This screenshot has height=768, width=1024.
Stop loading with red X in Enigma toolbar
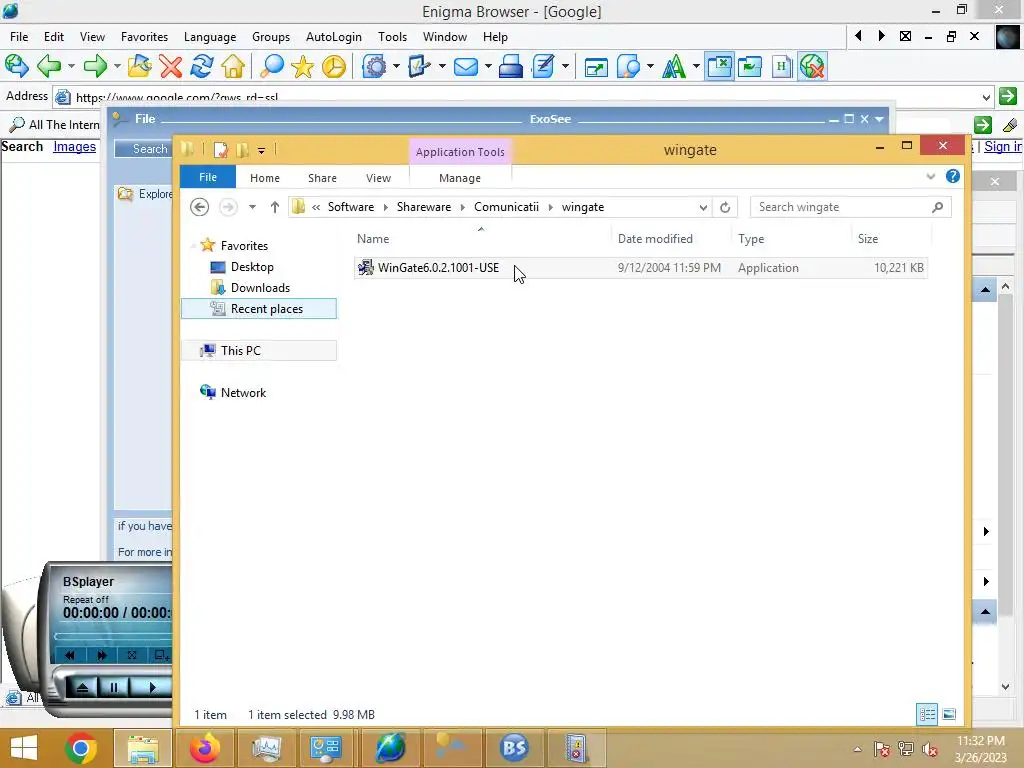(x=170, y=66)
